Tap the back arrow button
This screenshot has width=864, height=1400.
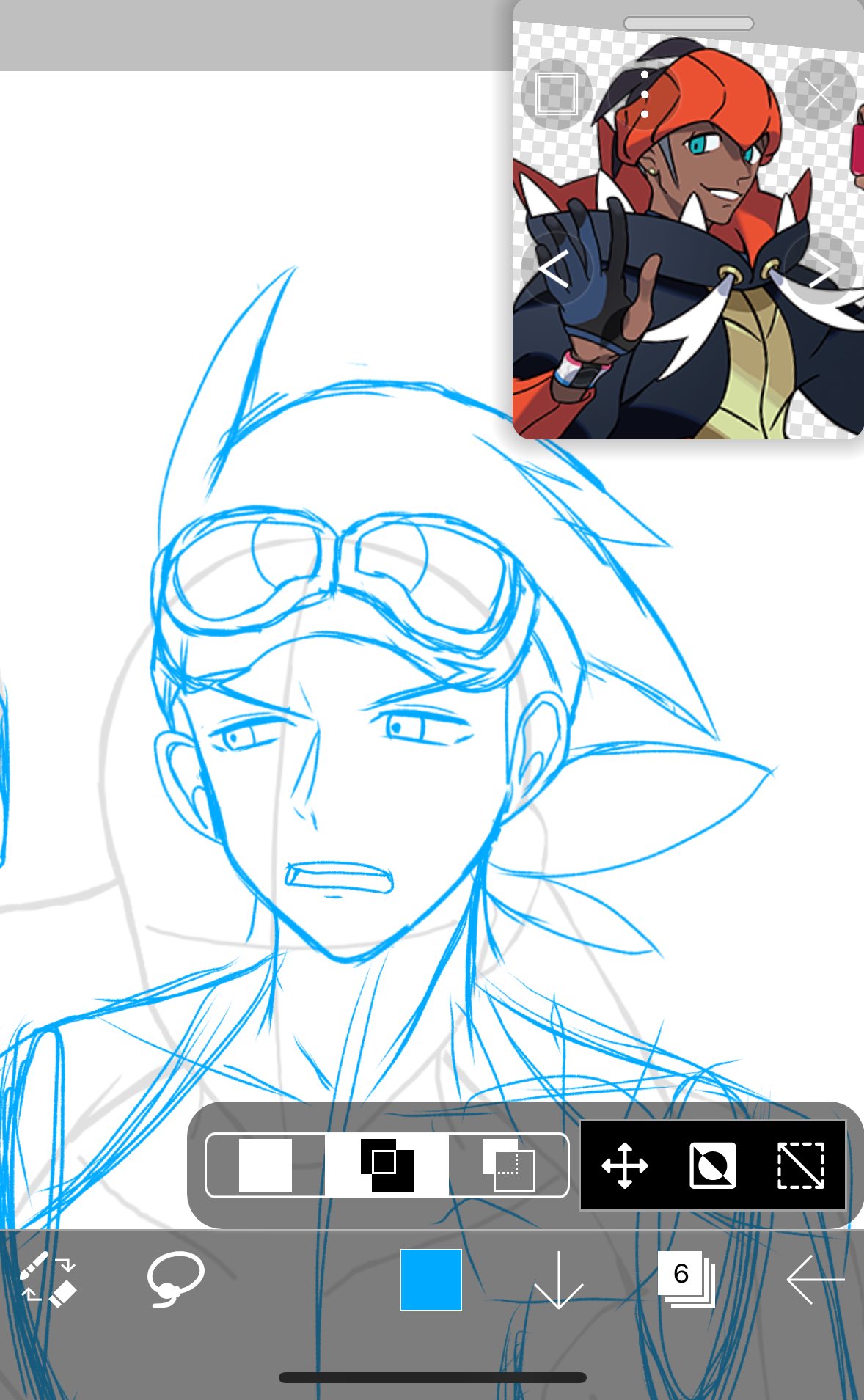click(815, 1279)
